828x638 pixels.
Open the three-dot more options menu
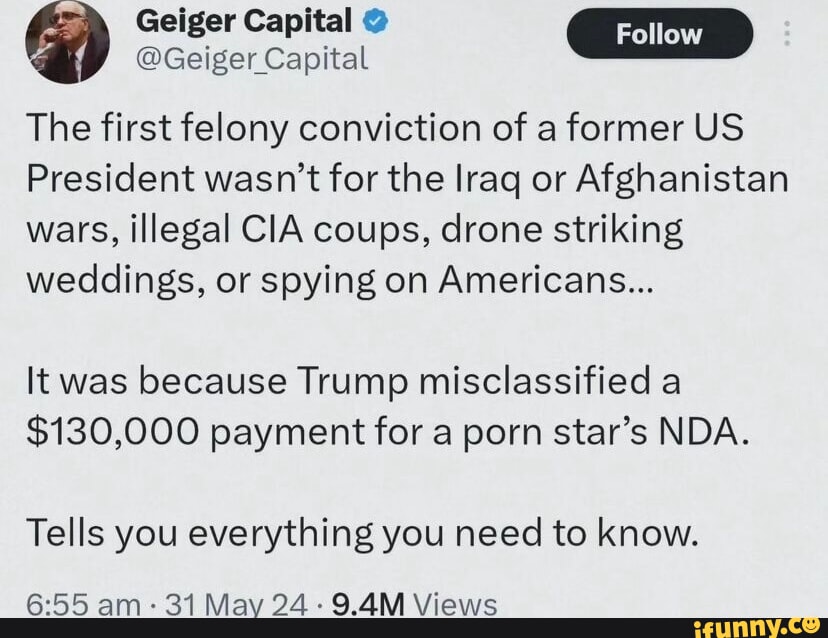coord(786,35)
